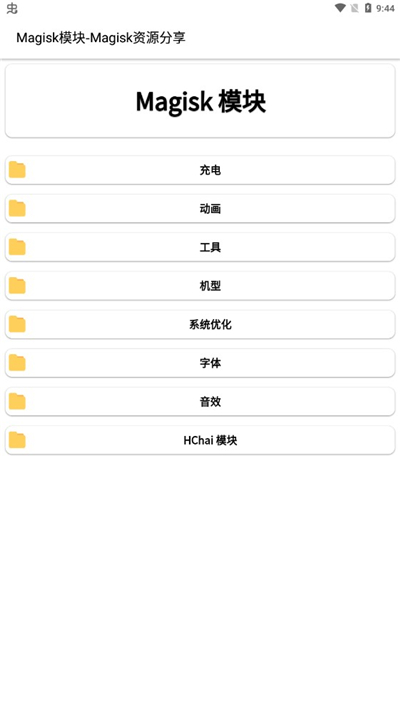Screen dimensions: 400x710
Task: Open the 充电 category
Action: [x=200, y=170]
